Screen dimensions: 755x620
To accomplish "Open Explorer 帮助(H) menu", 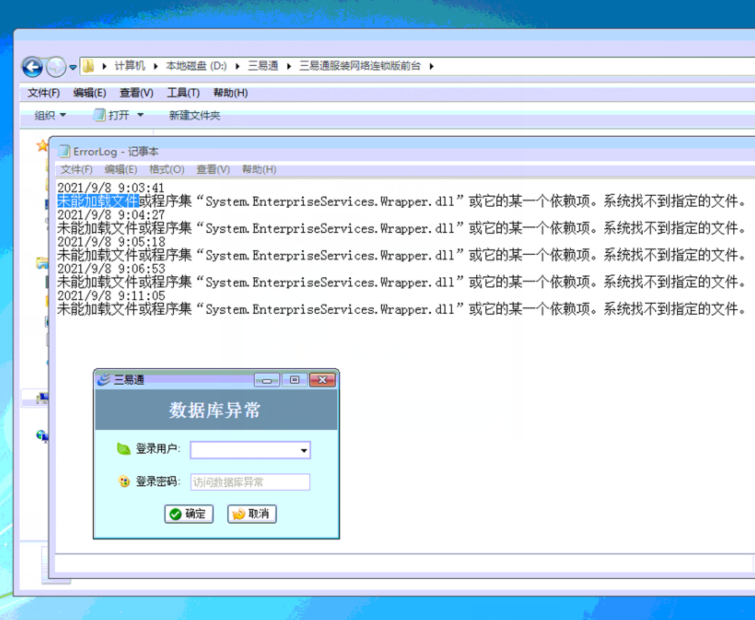I will [230, 93].
